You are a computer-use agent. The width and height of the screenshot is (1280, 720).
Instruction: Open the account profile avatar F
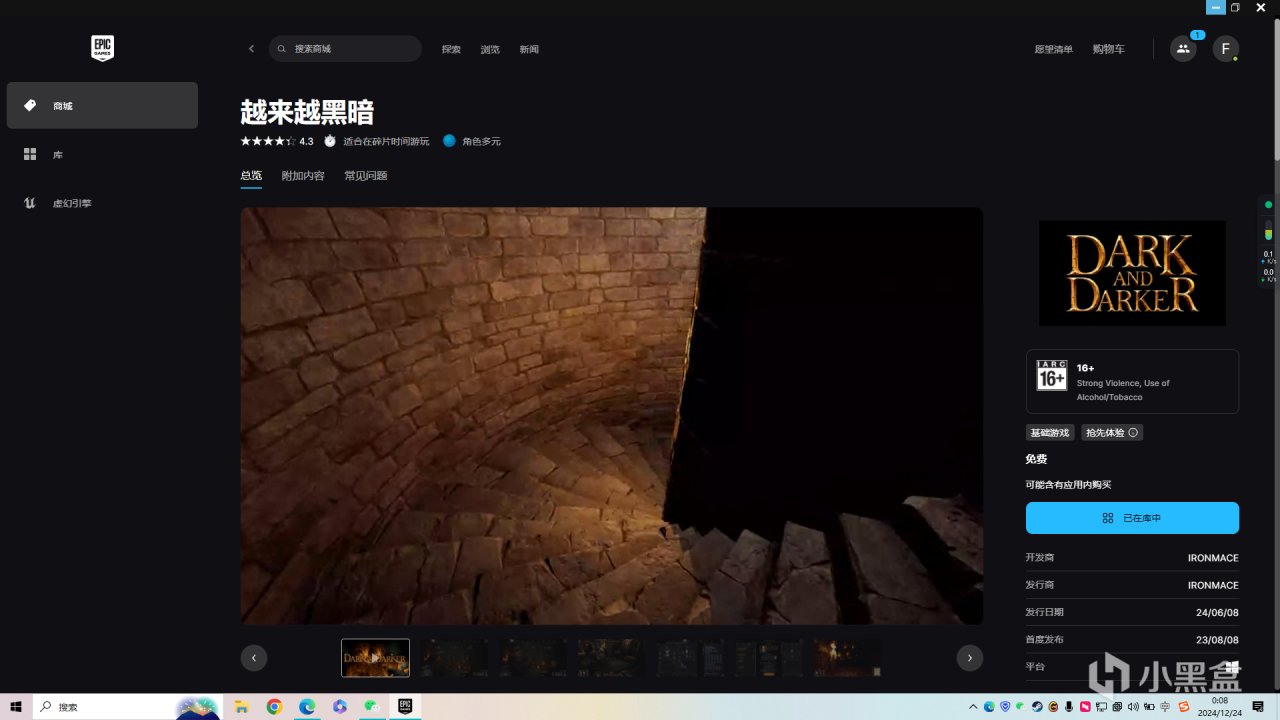(x=1226, y=49)
